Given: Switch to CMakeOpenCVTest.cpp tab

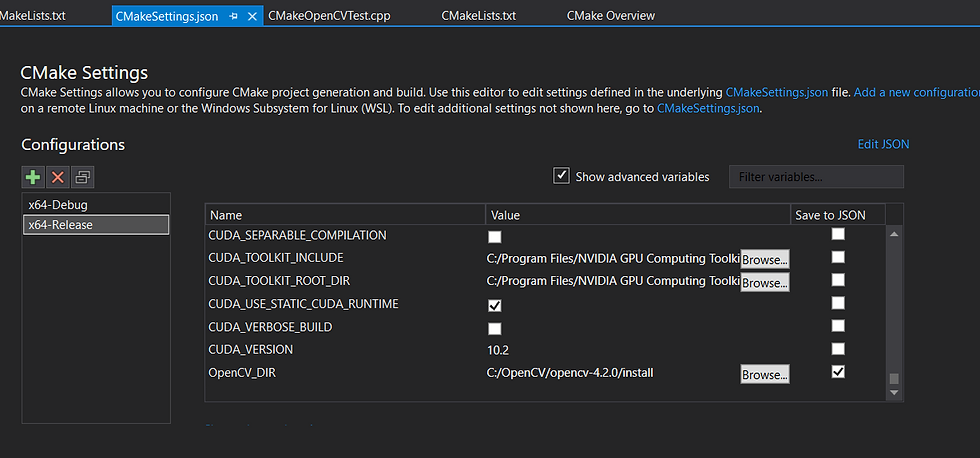Looking at the screenshot, I should tap(329, 16).
